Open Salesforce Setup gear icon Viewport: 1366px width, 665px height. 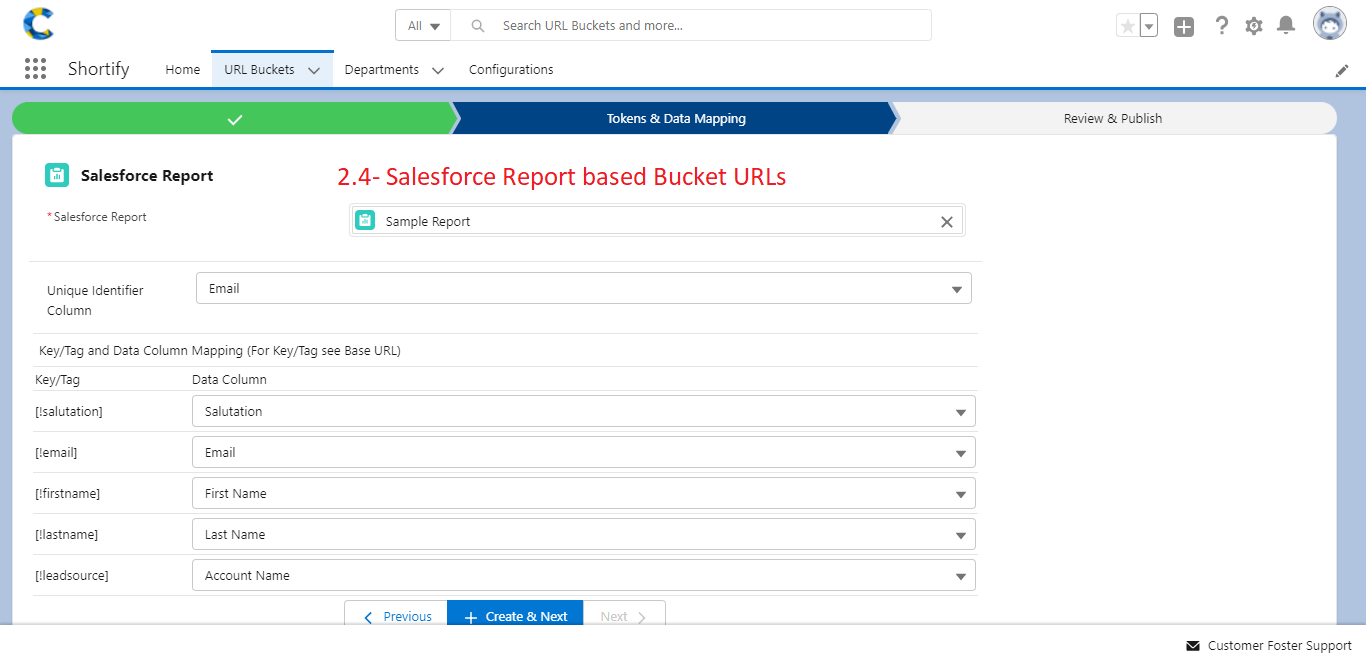point(1253,25)
